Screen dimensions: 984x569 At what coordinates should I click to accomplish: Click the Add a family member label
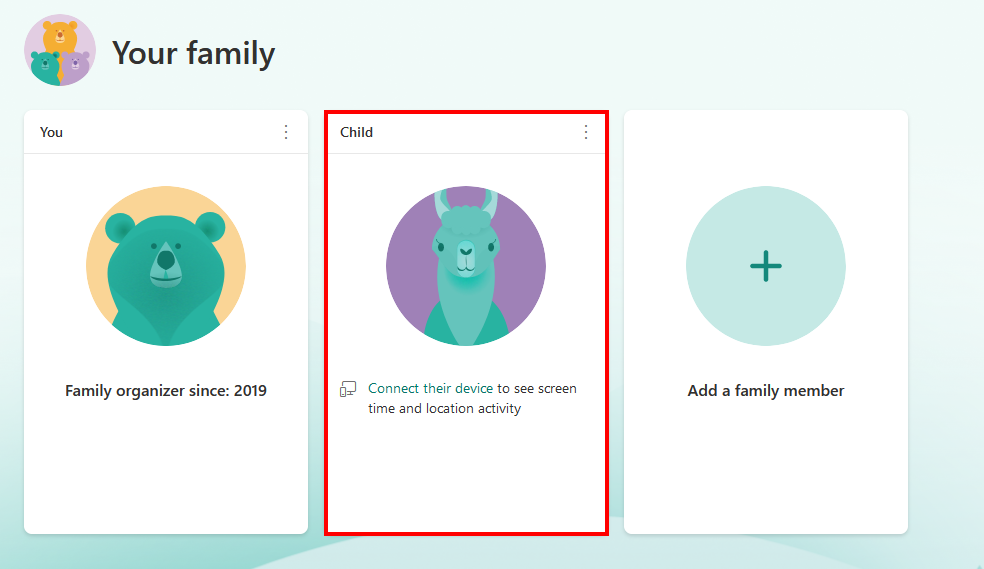pyautogui.click(x=766, y=391)
